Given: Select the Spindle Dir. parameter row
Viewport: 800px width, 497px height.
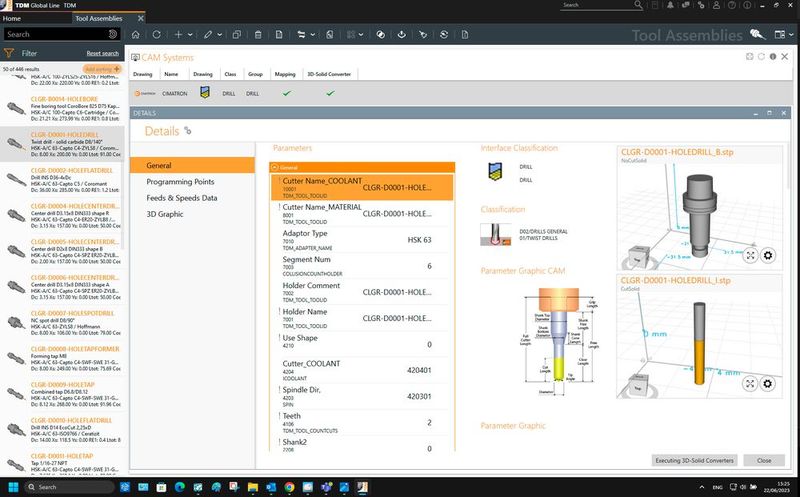Looking at the screenshot, I should (x=362, y=396).
